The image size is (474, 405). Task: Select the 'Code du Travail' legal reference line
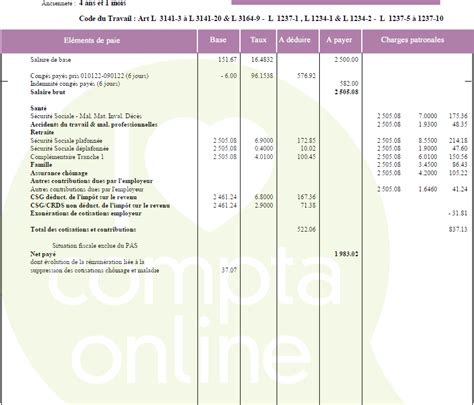[261, 18]
